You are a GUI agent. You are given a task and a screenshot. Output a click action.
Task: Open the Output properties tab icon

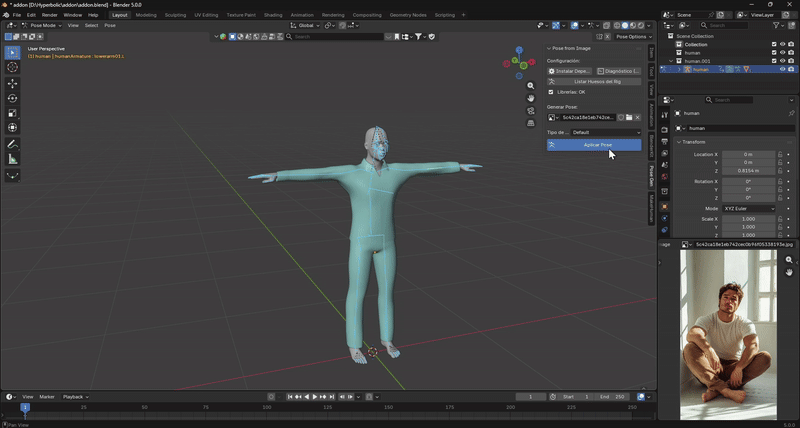(x=664, y=141)
